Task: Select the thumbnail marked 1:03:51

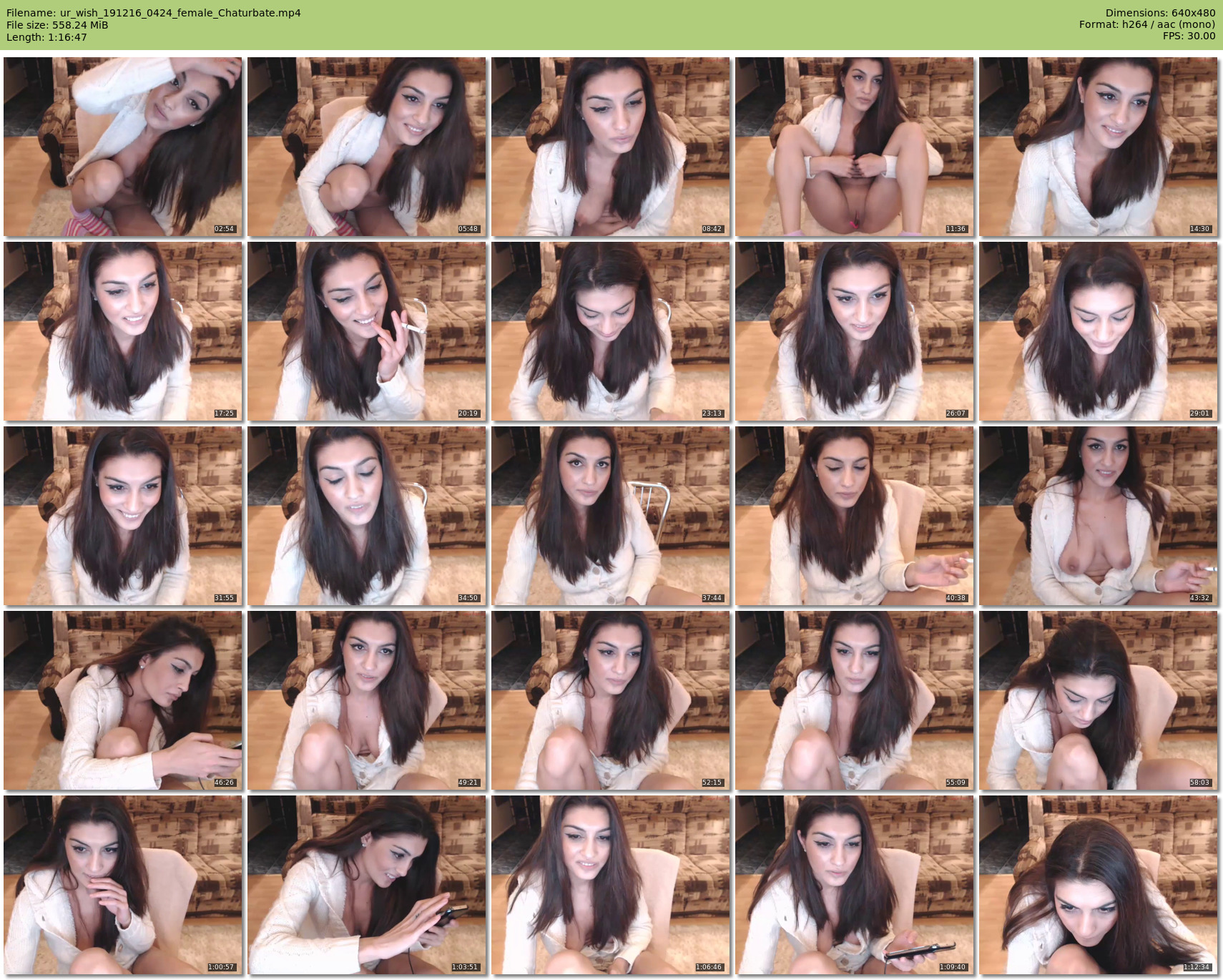Action: tap(367, 885)
